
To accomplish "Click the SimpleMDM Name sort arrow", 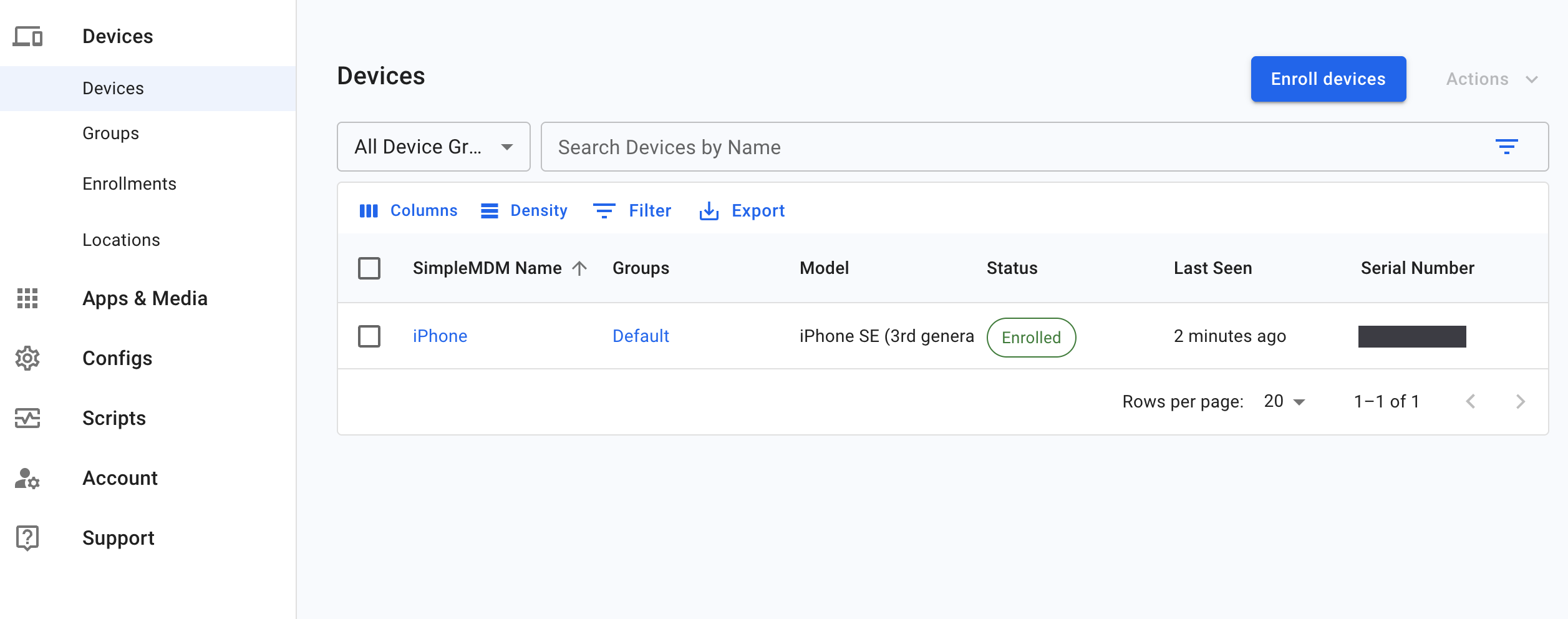I will [x=579, y=268].
